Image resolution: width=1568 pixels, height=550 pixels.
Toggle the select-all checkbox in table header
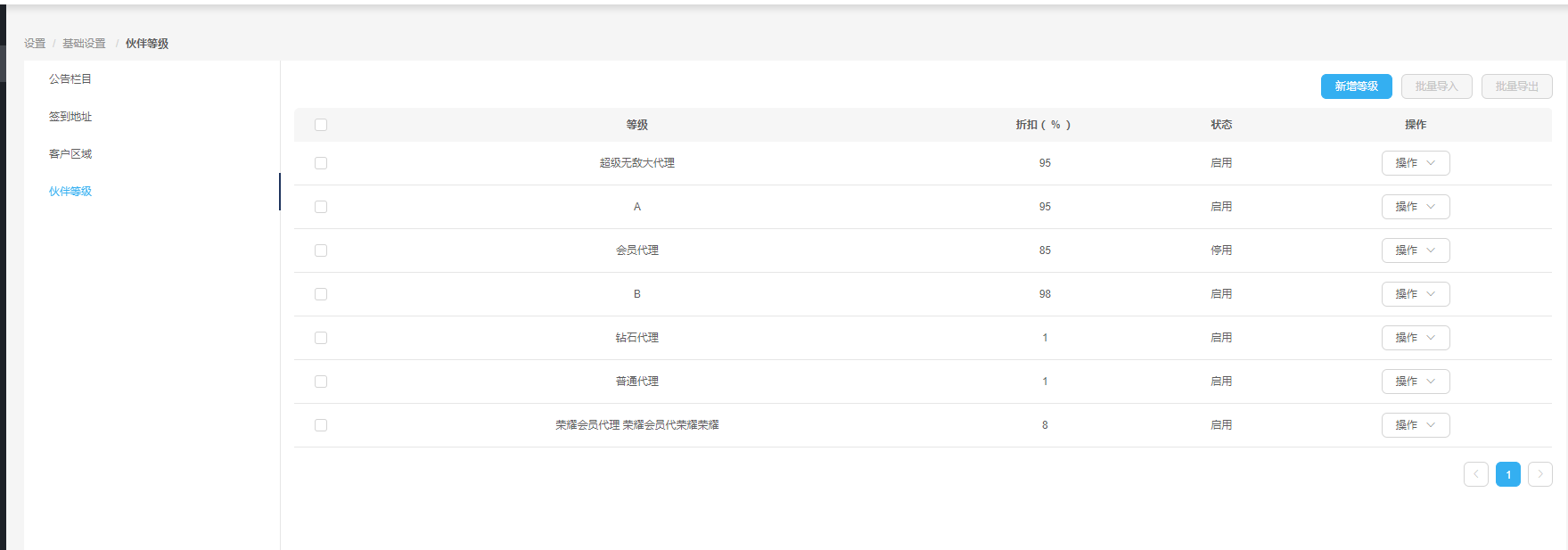pos(321,125)
